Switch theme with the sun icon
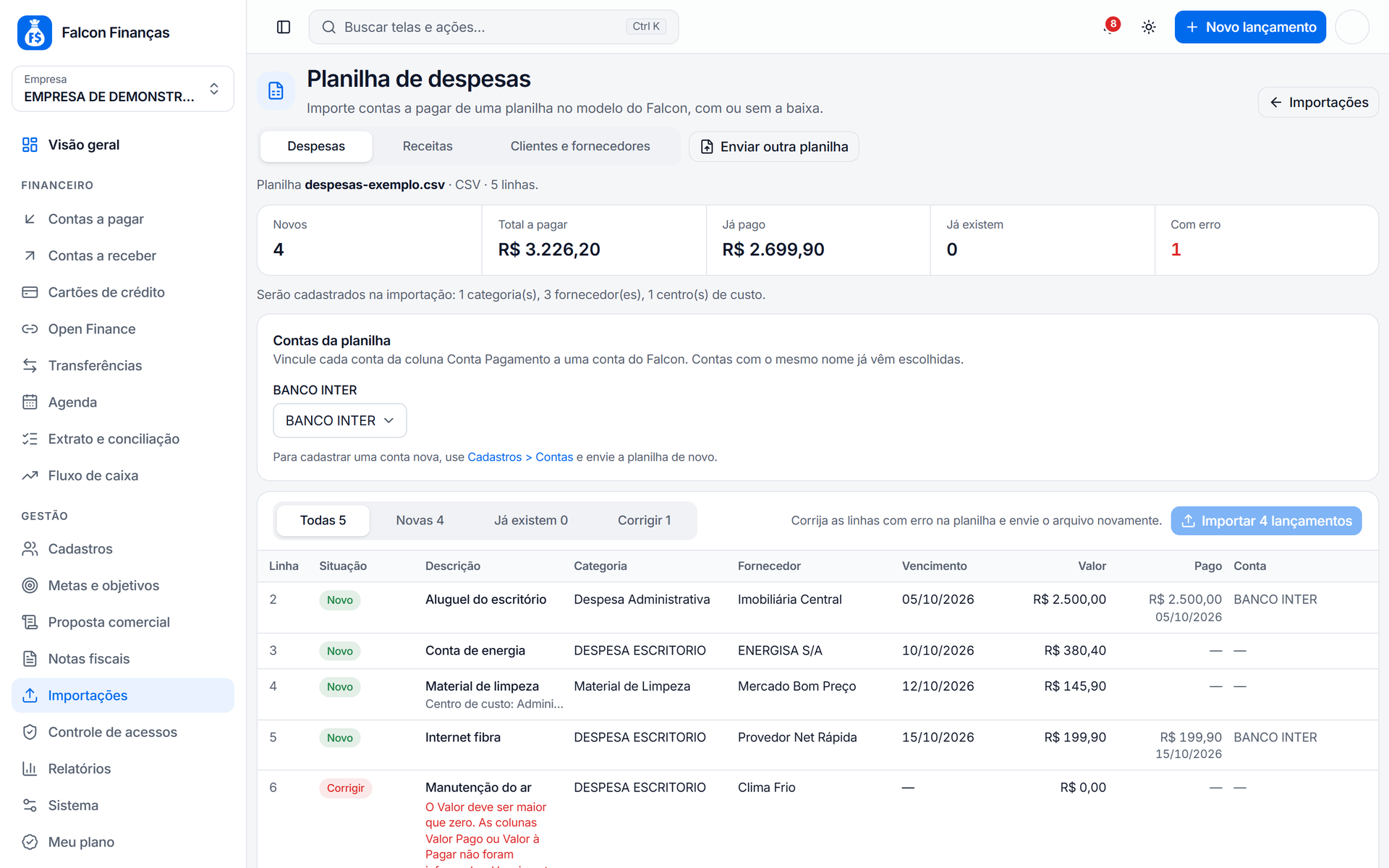Viewport: 1389px width, 868px height. (x=1148, y=27)
